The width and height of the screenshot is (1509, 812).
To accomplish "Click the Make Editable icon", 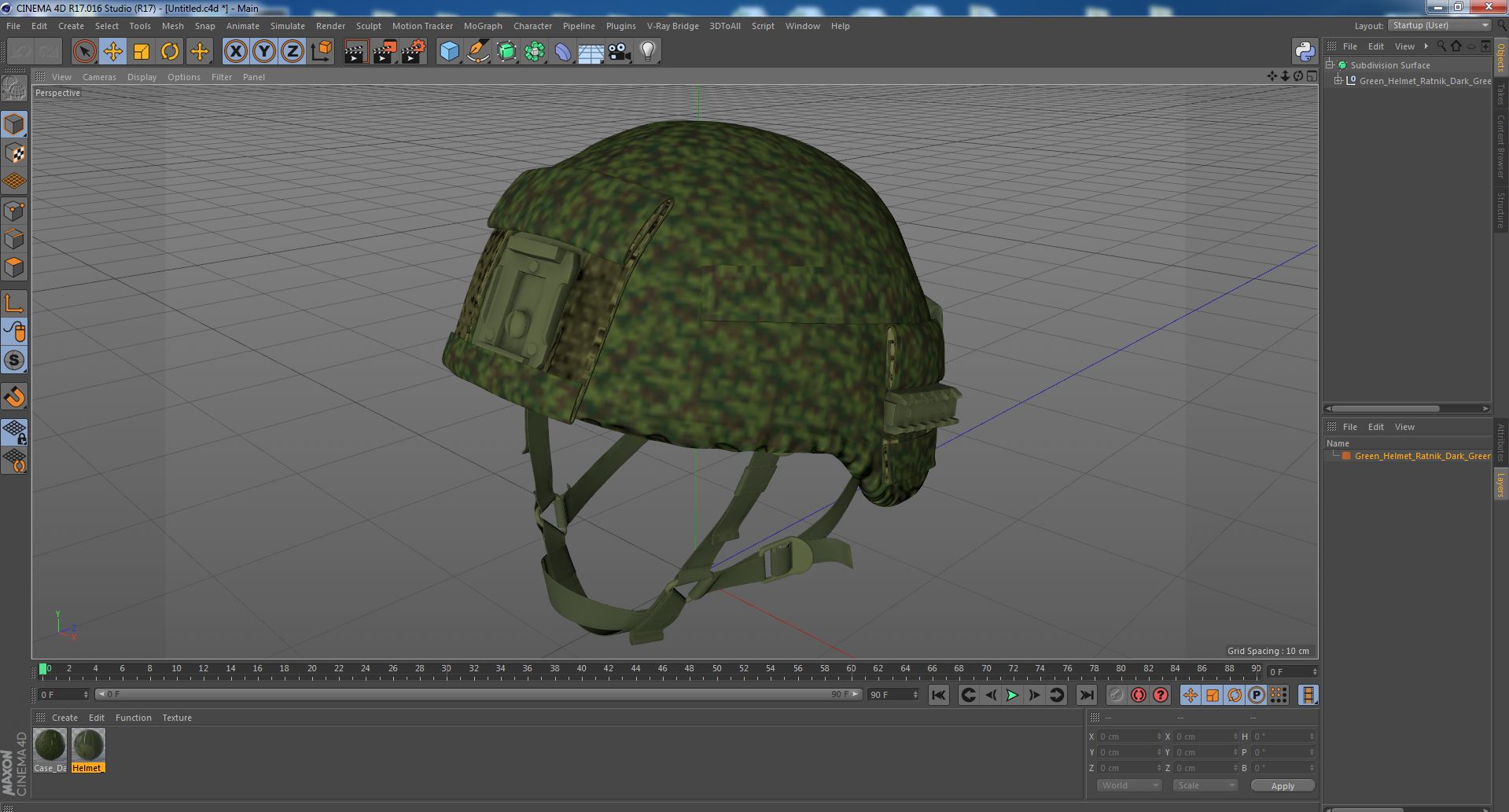I will click(14, 89).
